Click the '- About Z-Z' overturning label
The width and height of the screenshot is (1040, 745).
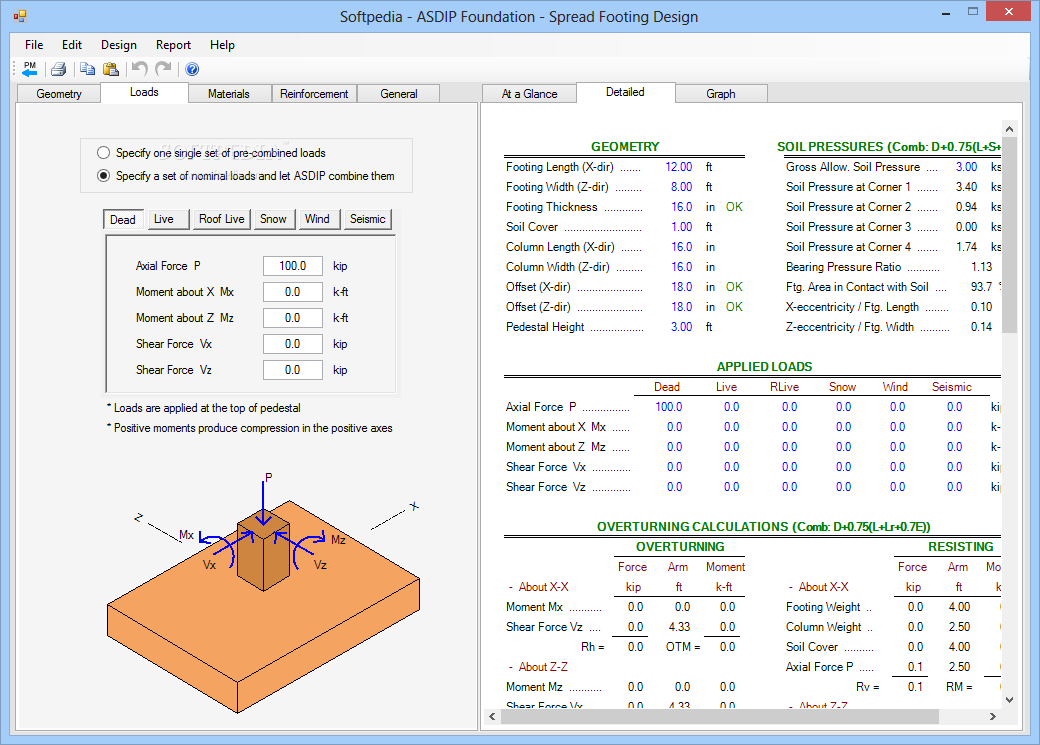tap(538, 667)
